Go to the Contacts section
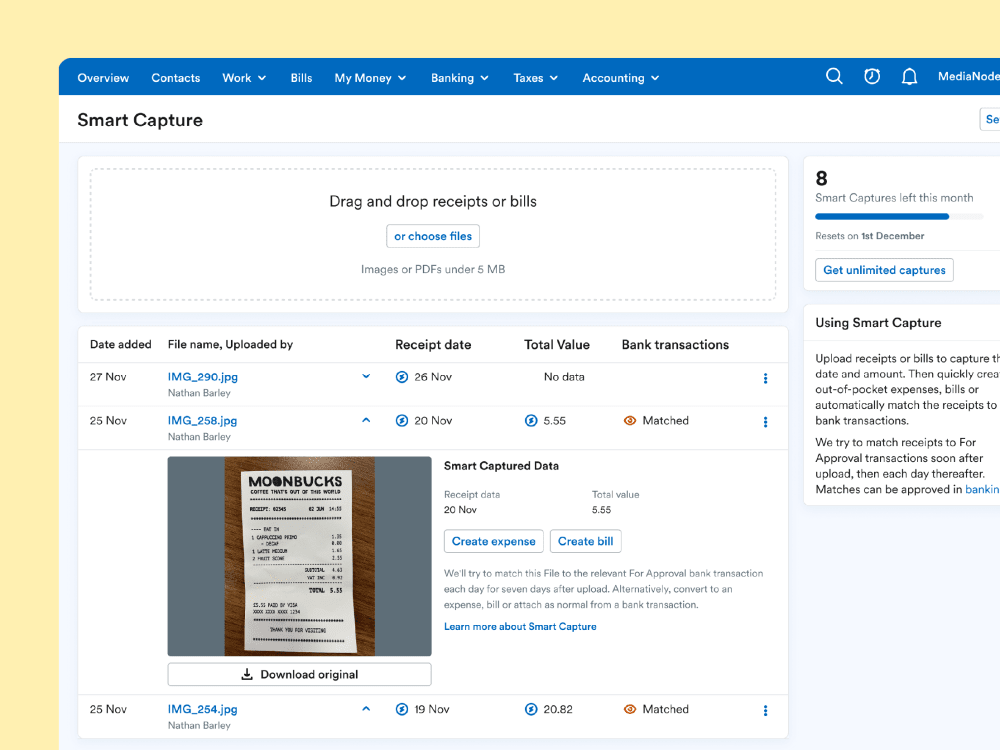1000x750 pixels. coord(176,77)
